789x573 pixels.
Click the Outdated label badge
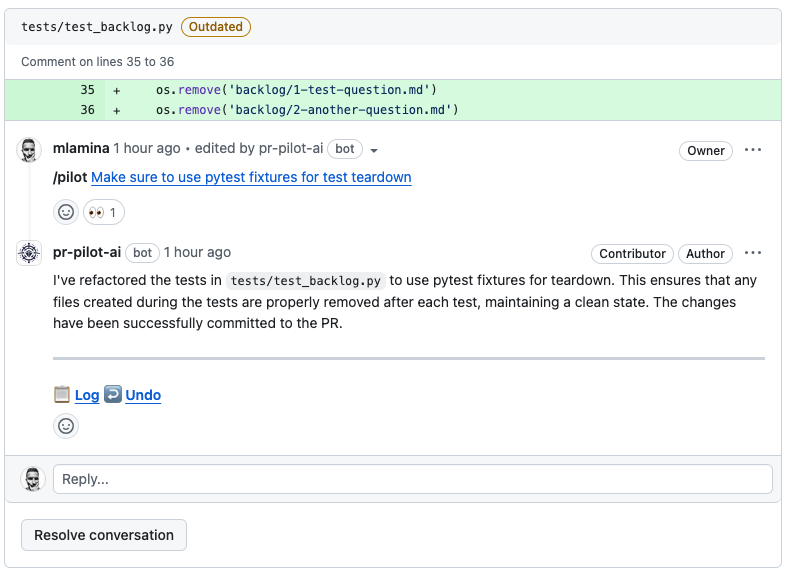216,27
